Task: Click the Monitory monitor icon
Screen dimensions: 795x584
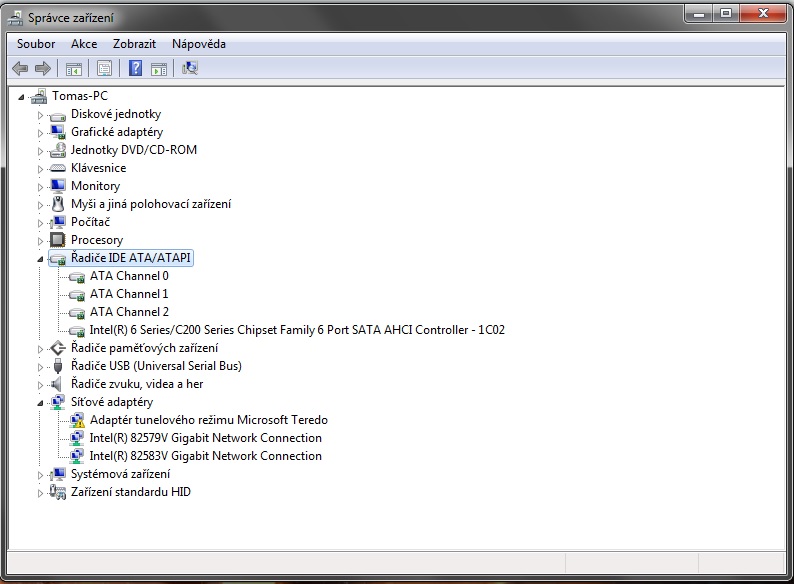Action: click(58, 186)
